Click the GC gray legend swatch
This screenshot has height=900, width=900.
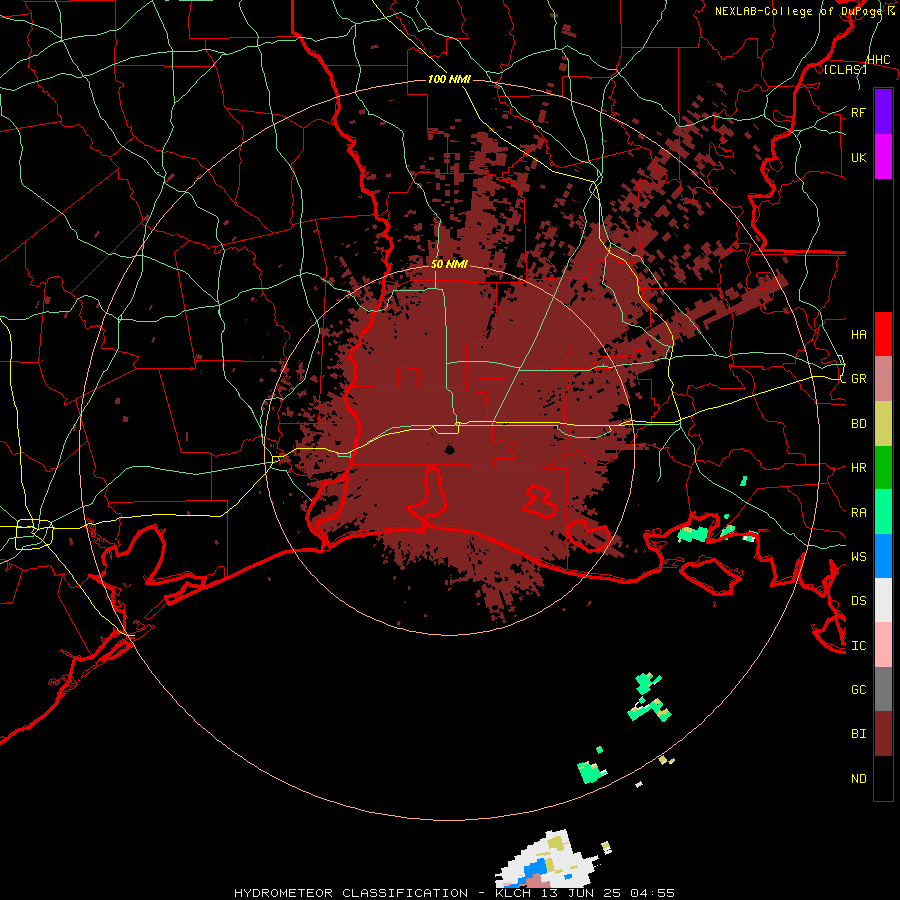point(883,689)
